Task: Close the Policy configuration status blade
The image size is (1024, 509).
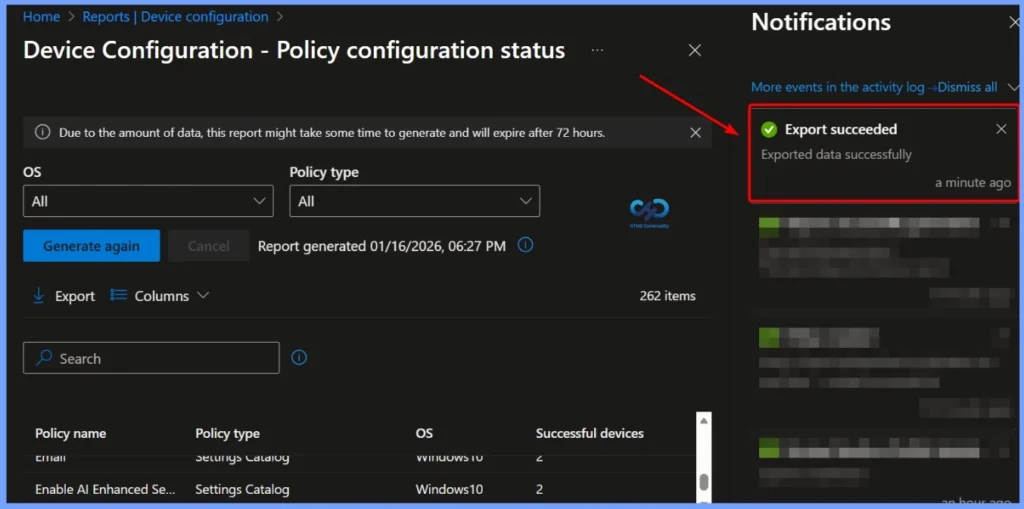Action: (695, 50)
